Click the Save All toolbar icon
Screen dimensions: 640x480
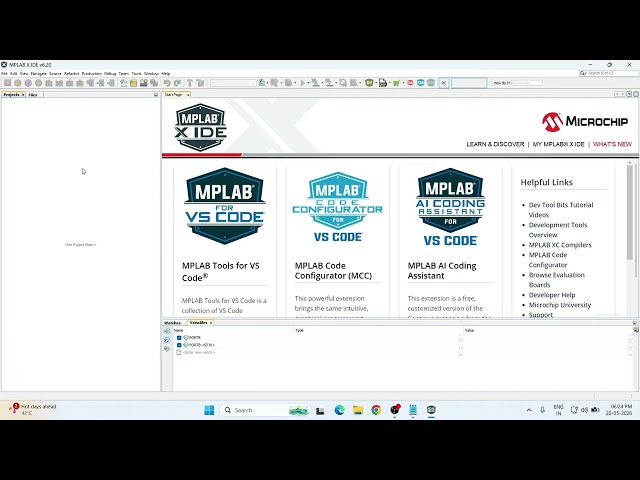pos(154,83)
